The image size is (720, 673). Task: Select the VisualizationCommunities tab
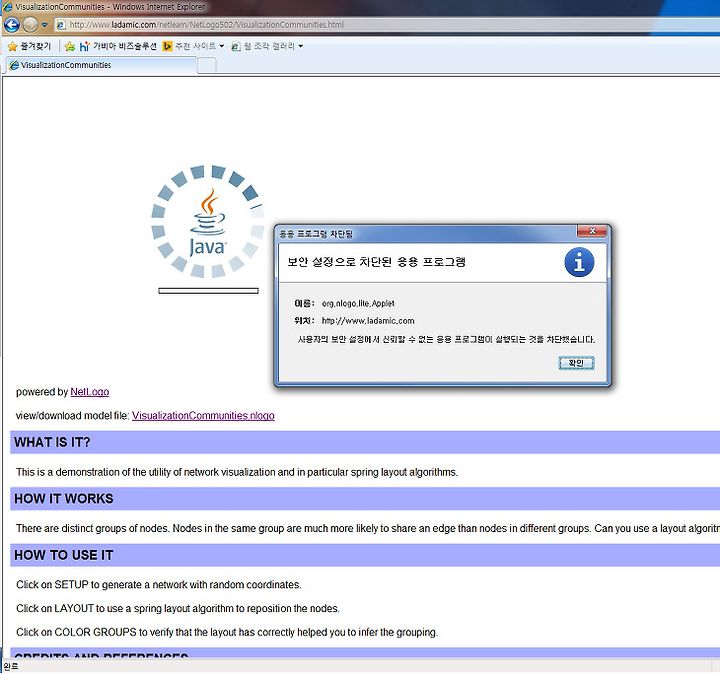point(101,65)
